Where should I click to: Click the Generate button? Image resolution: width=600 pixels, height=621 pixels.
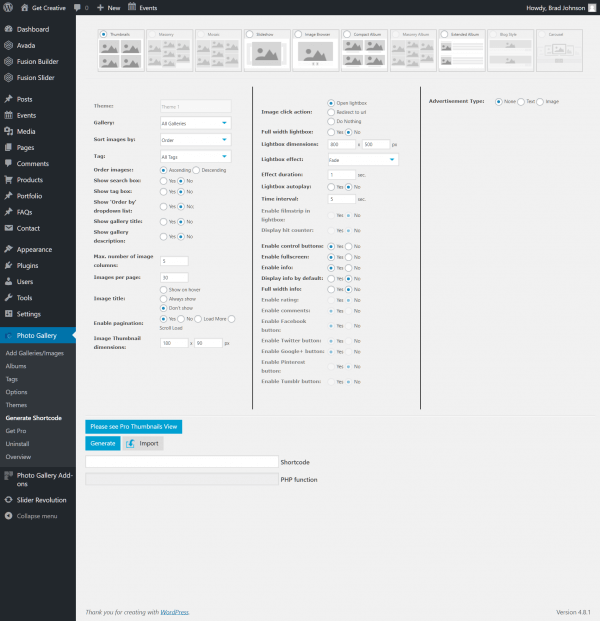click(x=103, y=443)
